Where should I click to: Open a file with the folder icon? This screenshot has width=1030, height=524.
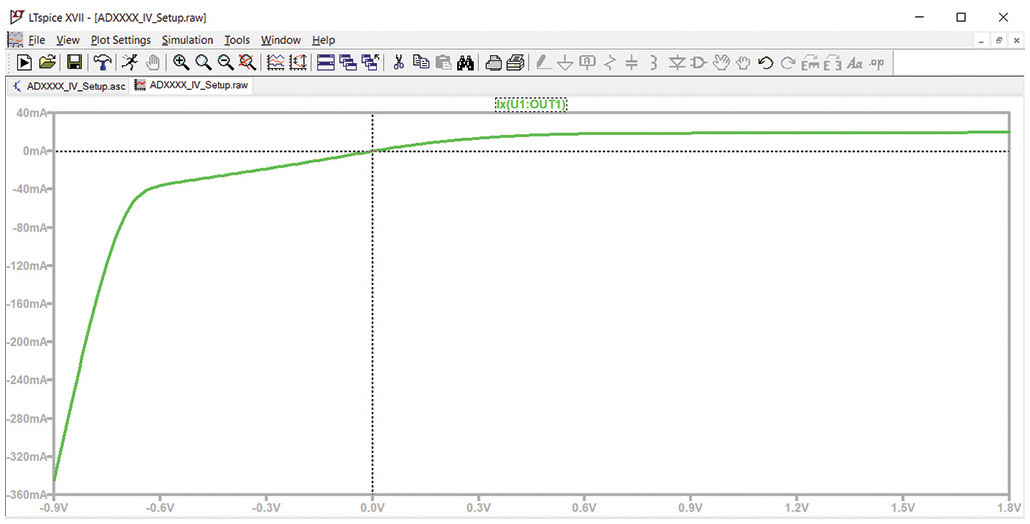[47, 63]
